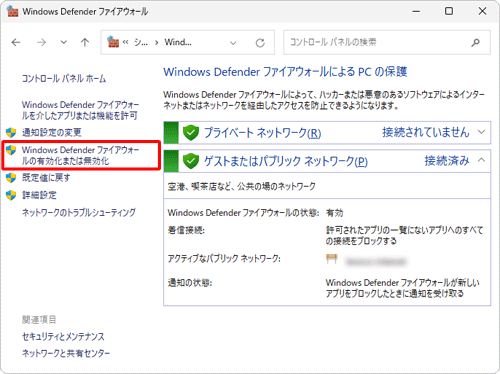
Task: Open ネットワークと共有センター link
Action: [x=66, y=353]
